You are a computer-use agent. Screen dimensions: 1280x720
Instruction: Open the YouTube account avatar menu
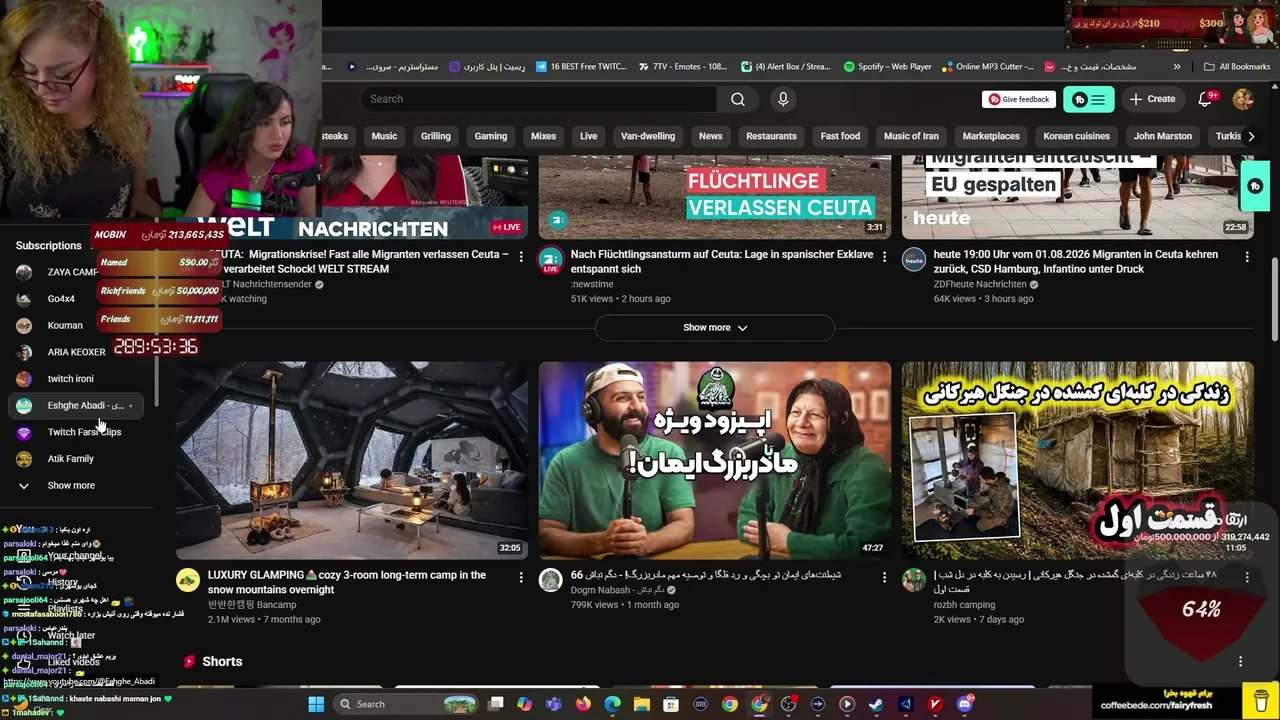(1243, 99)
